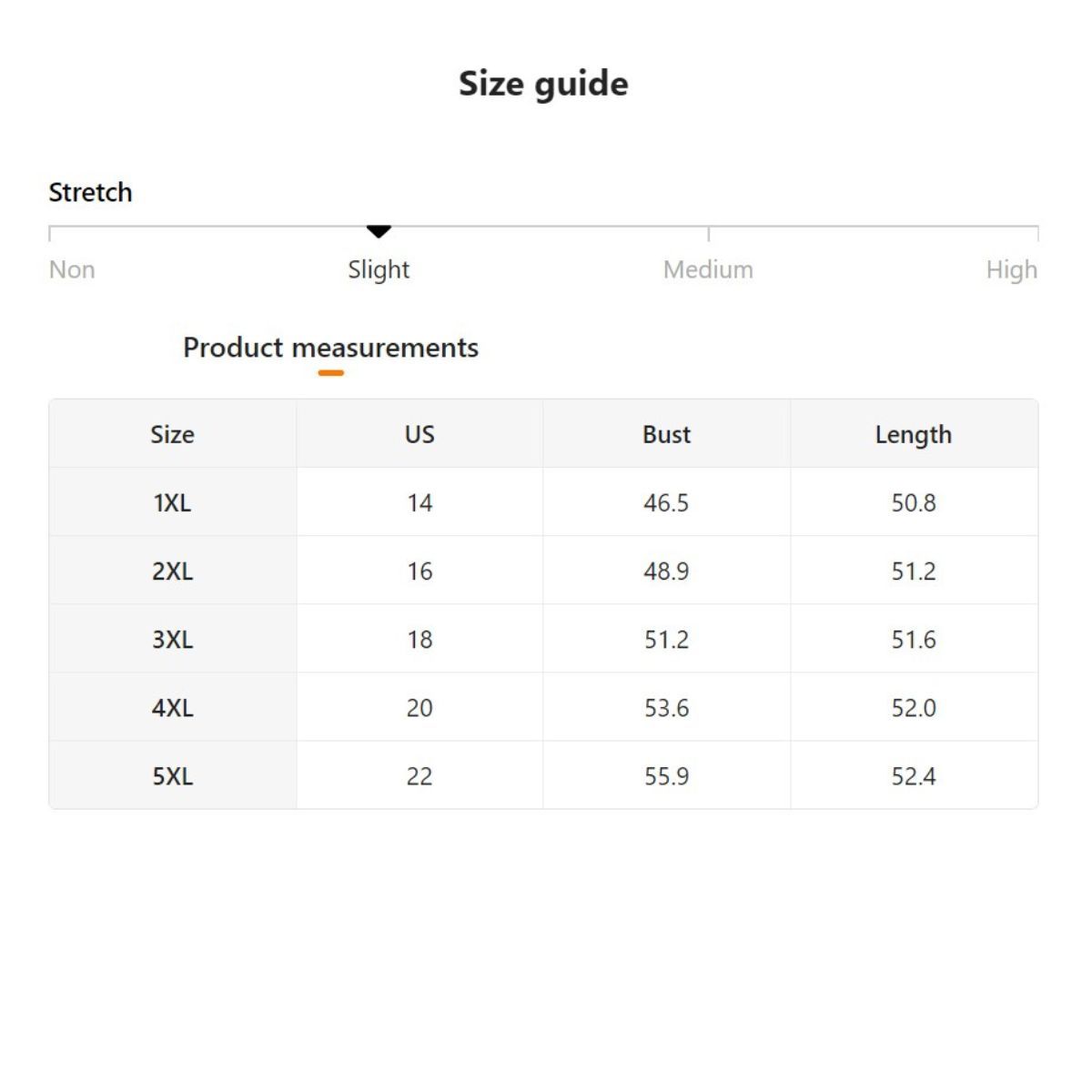The width and height of the screenshot is (1092, 1092).
Task: Select the 5XL size row label
Action: [172, 776]
